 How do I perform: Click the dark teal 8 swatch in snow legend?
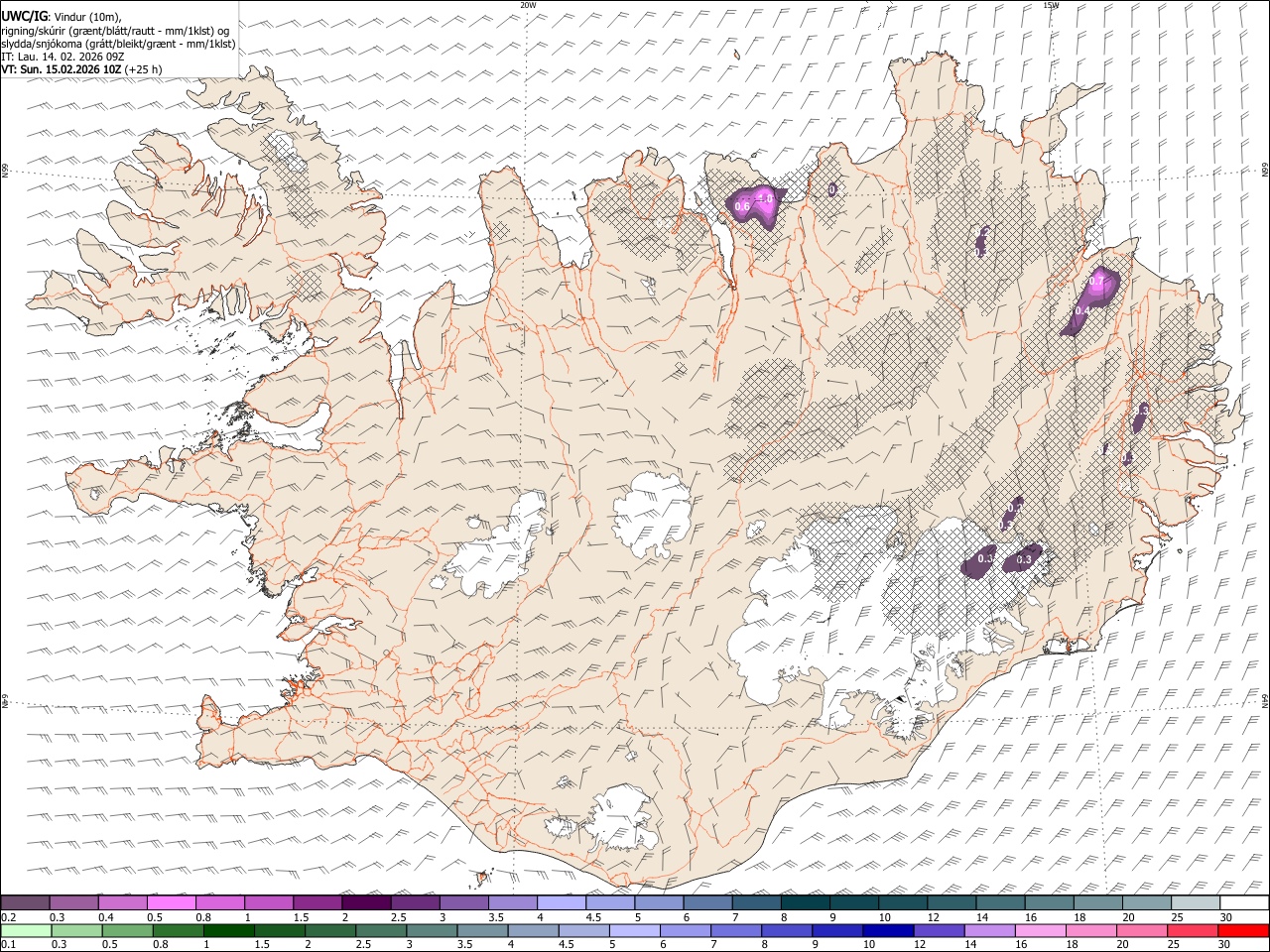(805, 902)
